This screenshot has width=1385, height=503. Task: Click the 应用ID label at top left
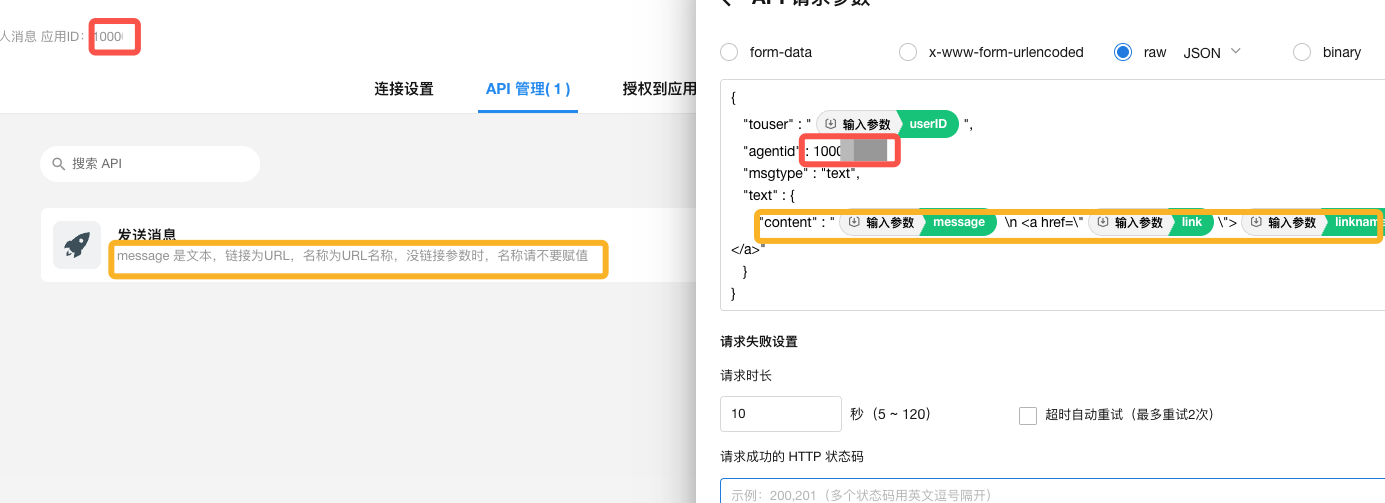point(63,37)
